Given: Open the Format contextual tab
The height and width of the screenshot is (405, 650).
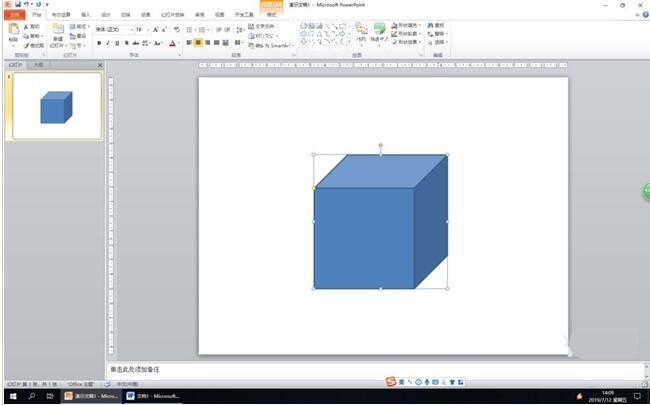Looking at the screenshot, I should 272,15.
